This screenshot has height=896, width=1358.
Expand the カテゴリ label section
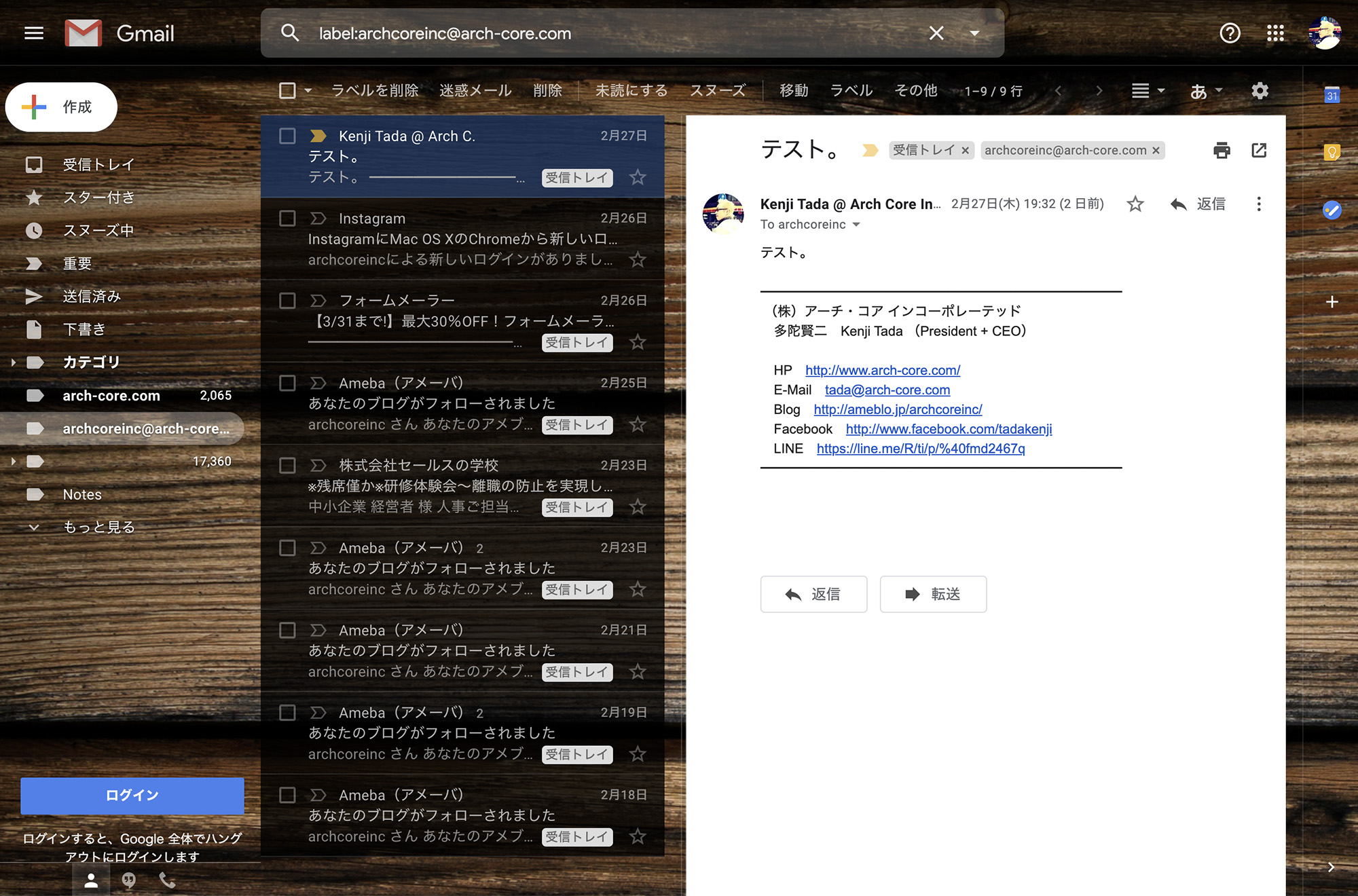13,362
